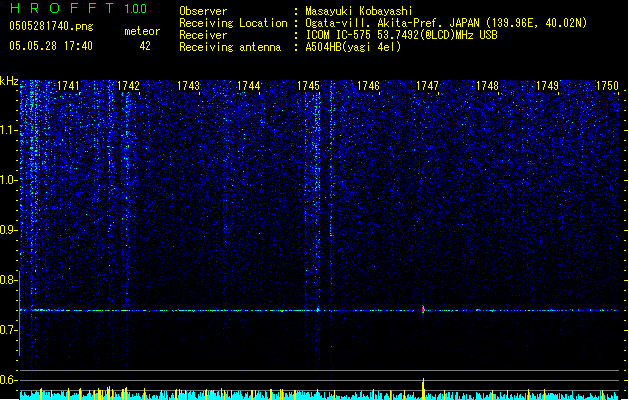The image size is (629, 400).
Task: Click the 1744 time marker
Action: coord(248,86)
